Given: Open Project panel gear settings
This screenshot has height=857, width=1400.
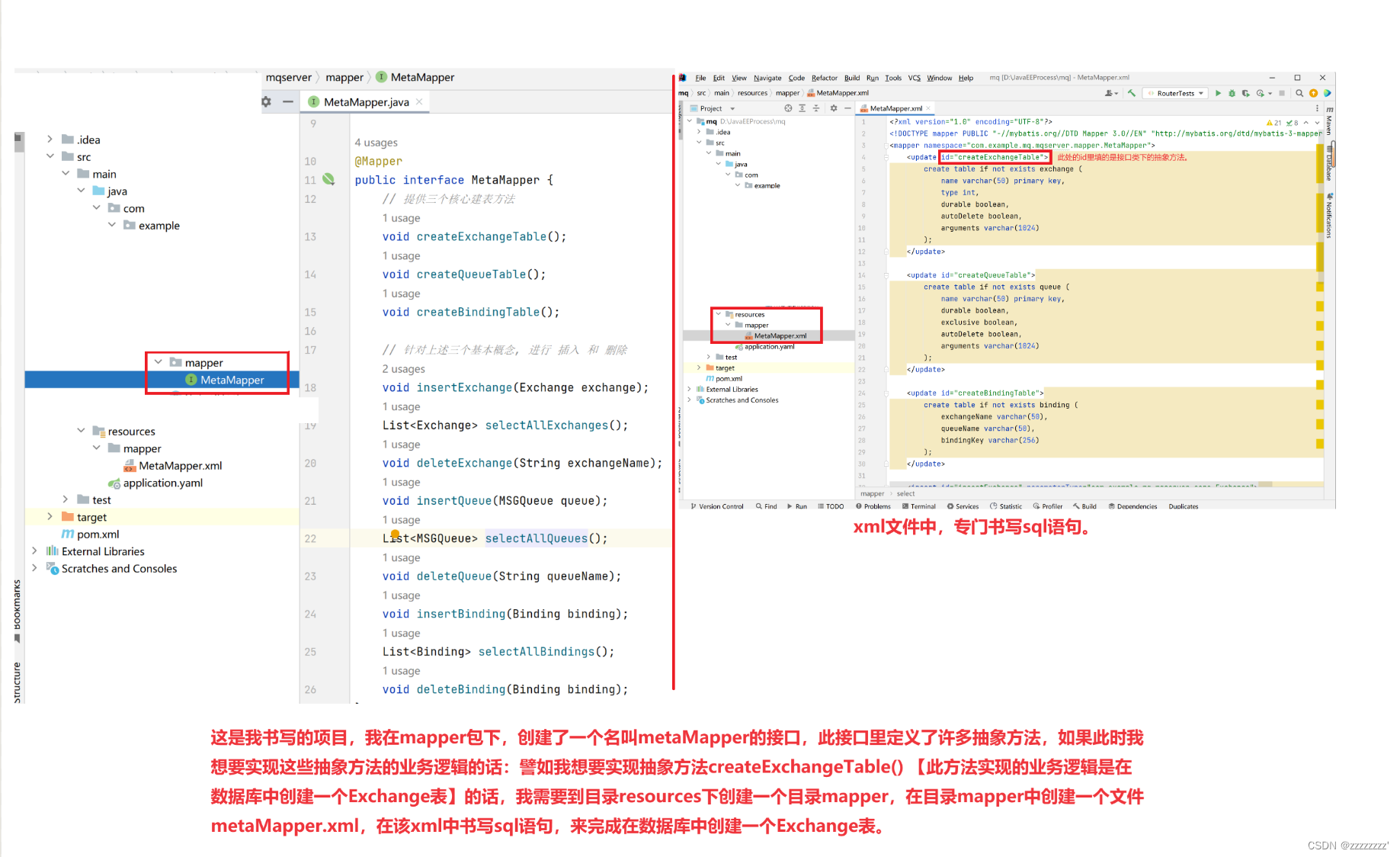Looking at the screenshot, I should (x=833, y=108).
